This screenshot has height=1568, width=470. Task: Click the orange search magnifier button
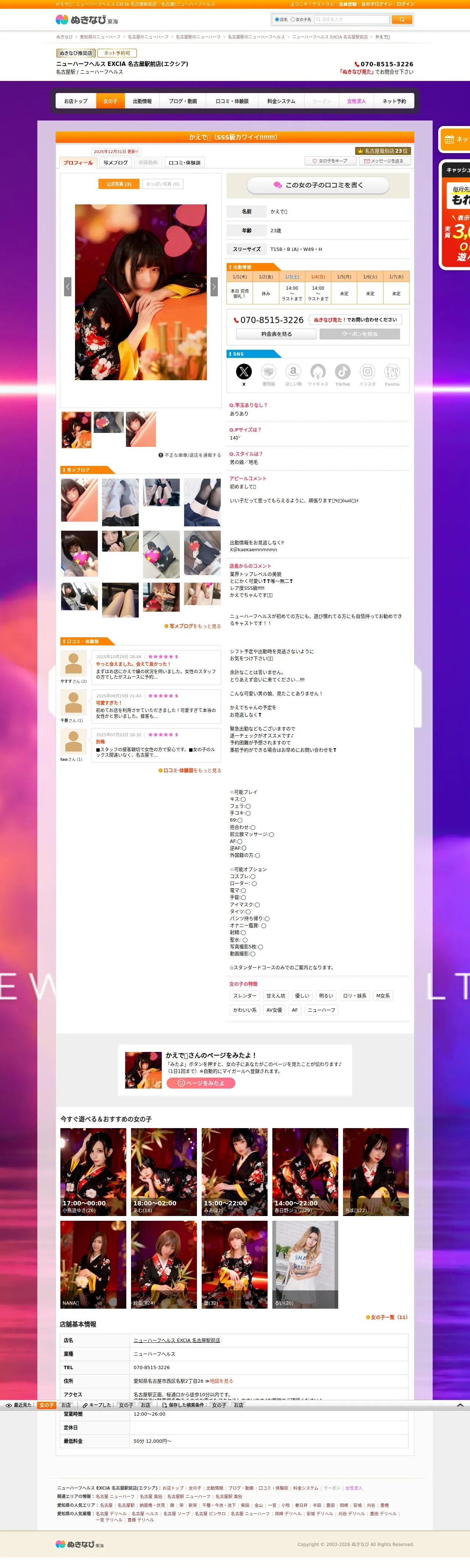coord(401,19)
